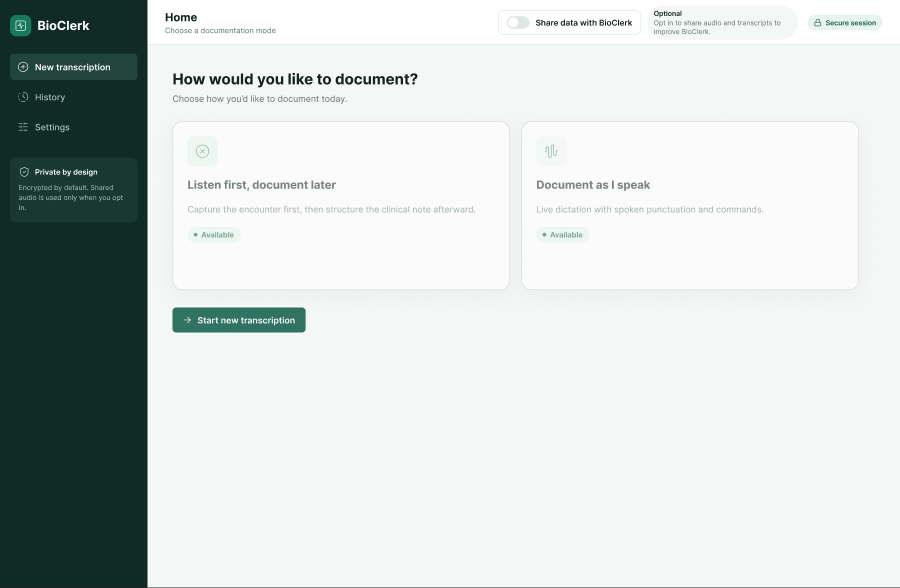Select the Listen first, document later card

341,205
